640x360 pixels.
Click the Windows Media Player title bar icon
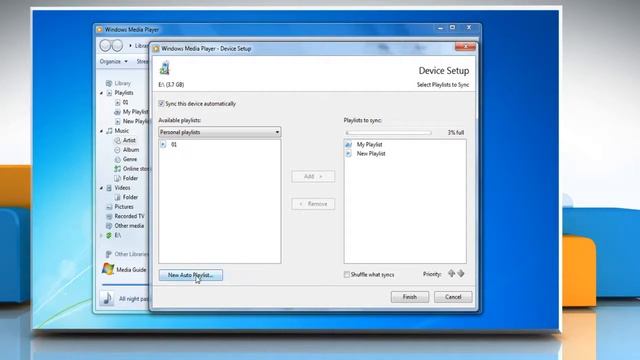click(99, 29)
